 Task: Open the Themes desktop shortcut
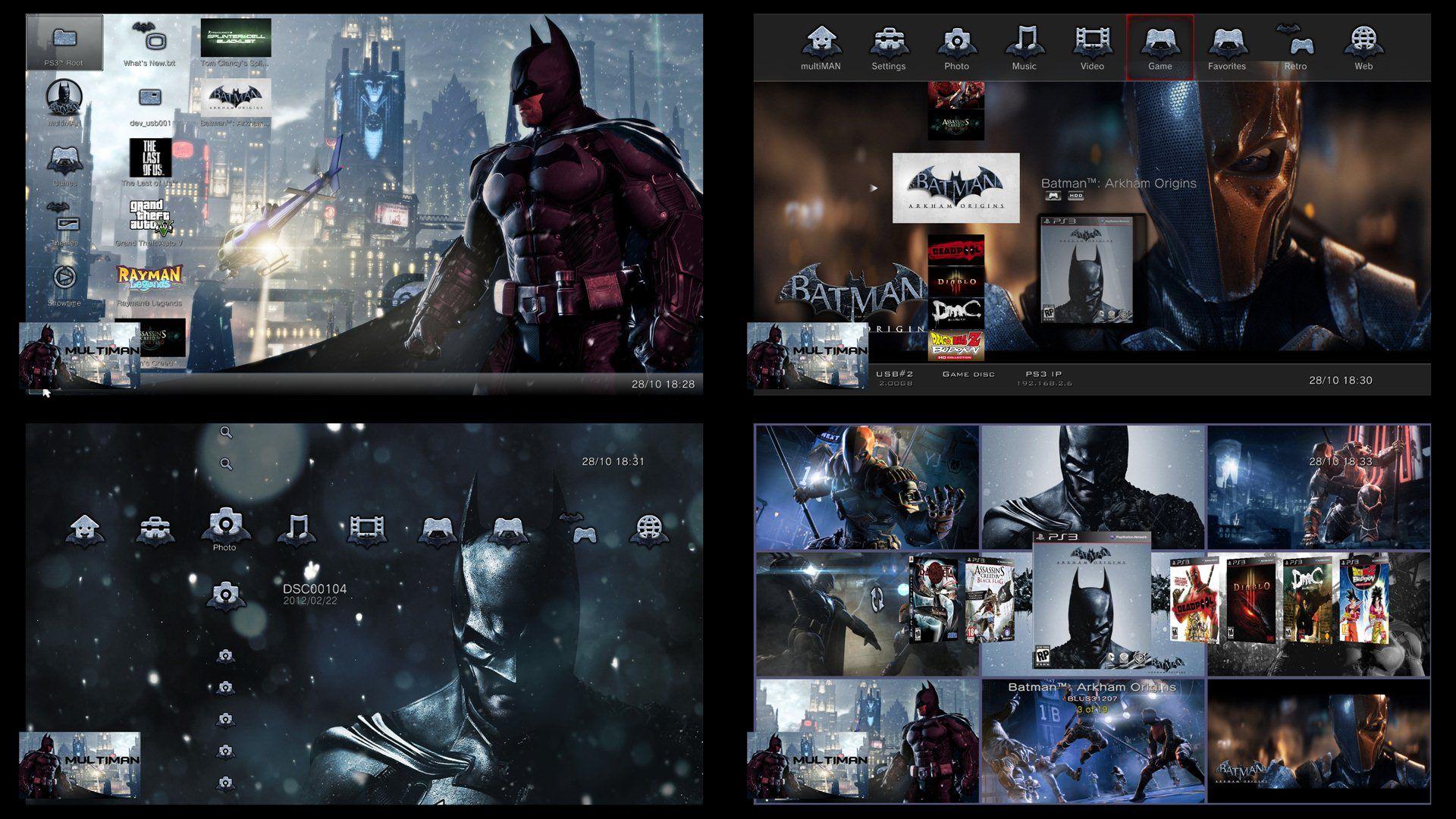pos(64,220)
